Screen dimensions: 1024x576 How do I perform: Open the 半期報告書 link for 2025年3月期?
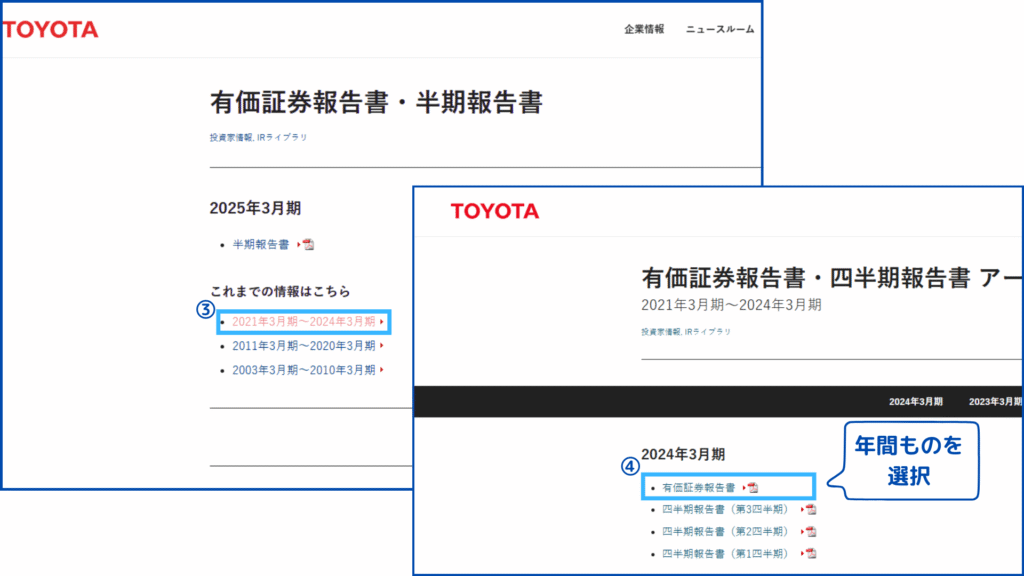(x=261, y=244)
